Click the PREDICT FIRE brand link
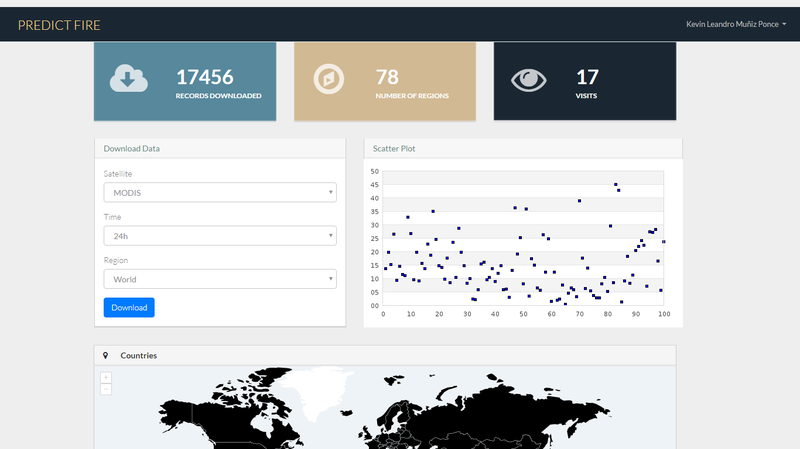 coord(59,25)
